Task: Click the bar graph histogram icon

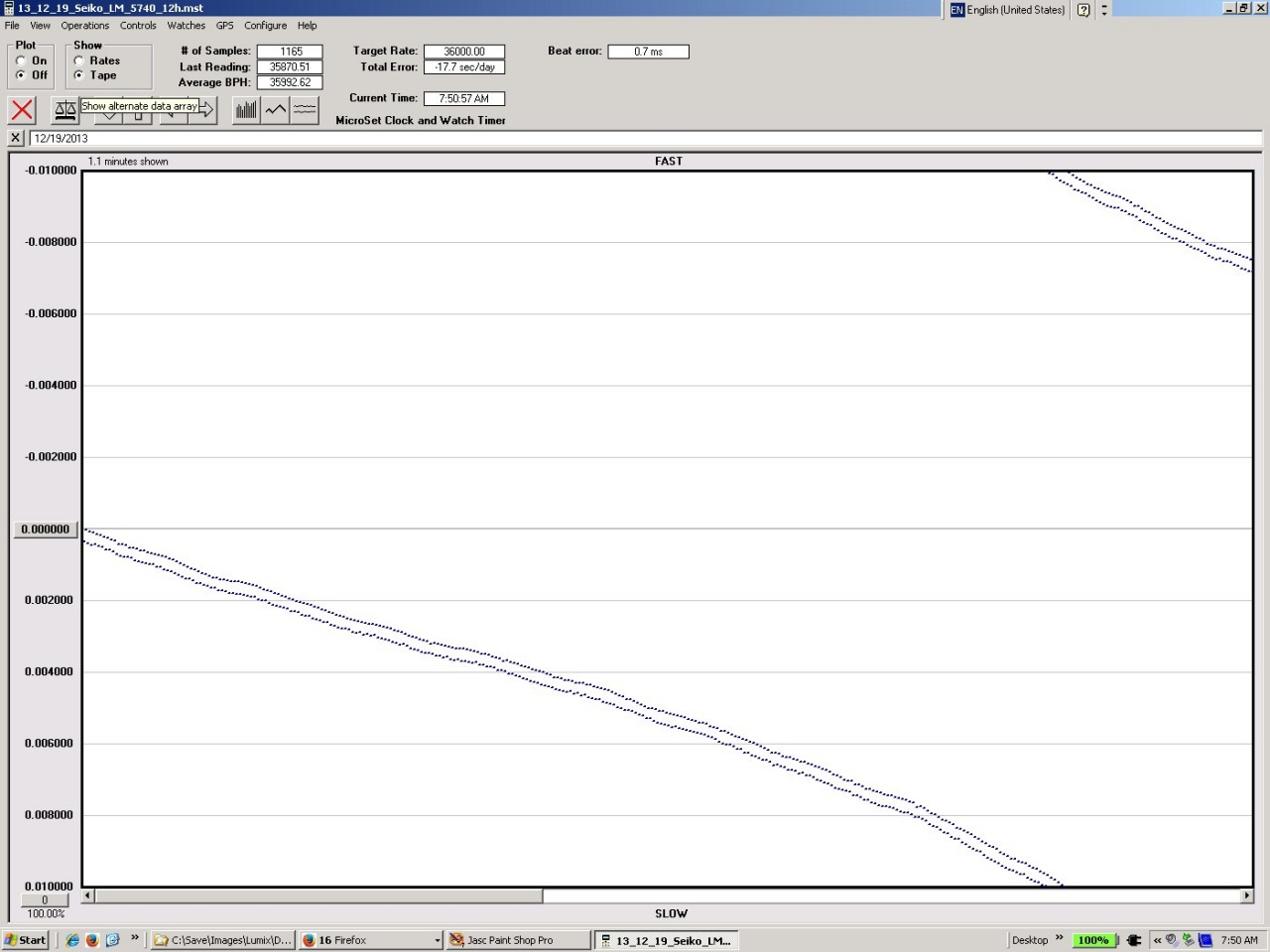Action: [x=246, y=110]
